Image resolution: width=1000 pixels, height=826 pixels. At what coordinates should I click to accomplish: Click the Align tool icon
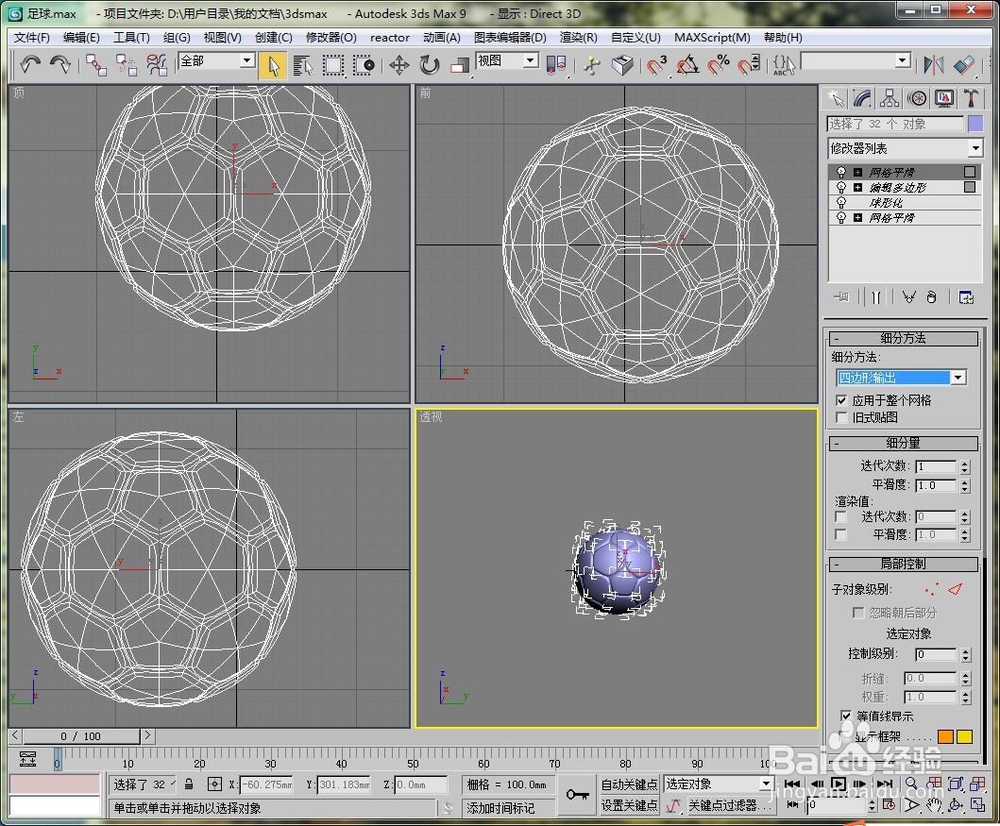point(964,65)
